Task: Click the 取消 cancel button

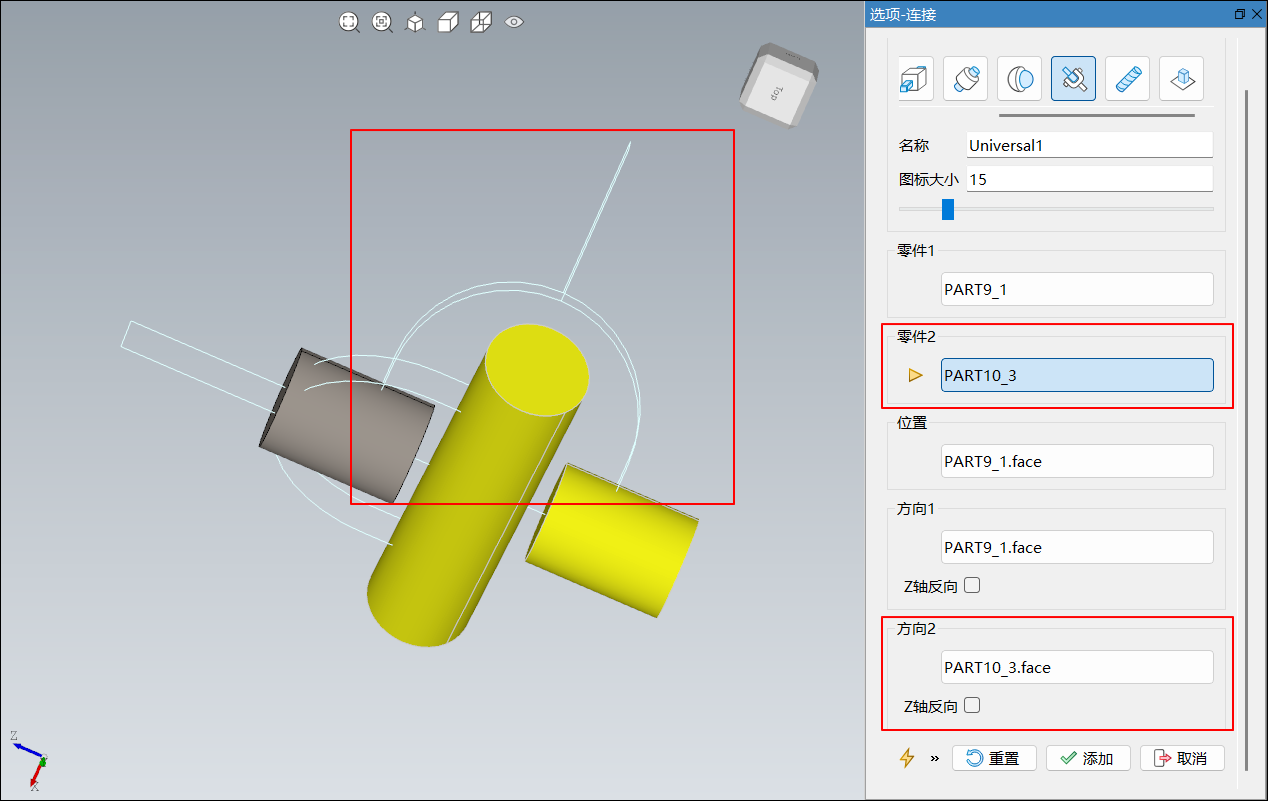Action: [1181, 758]
